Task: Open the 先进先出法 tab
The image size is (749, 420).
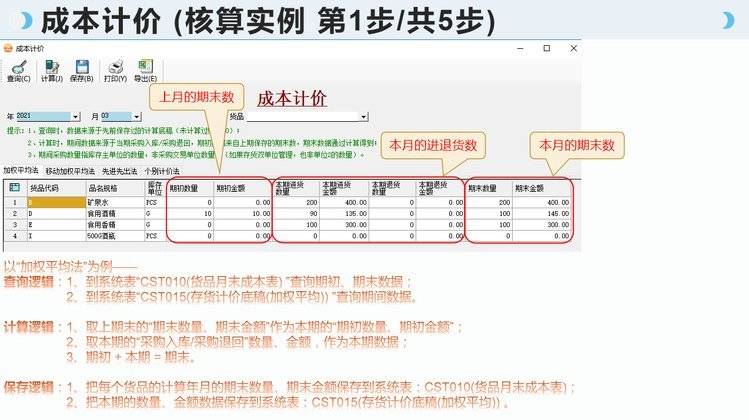Action: [x=119, y=172]
